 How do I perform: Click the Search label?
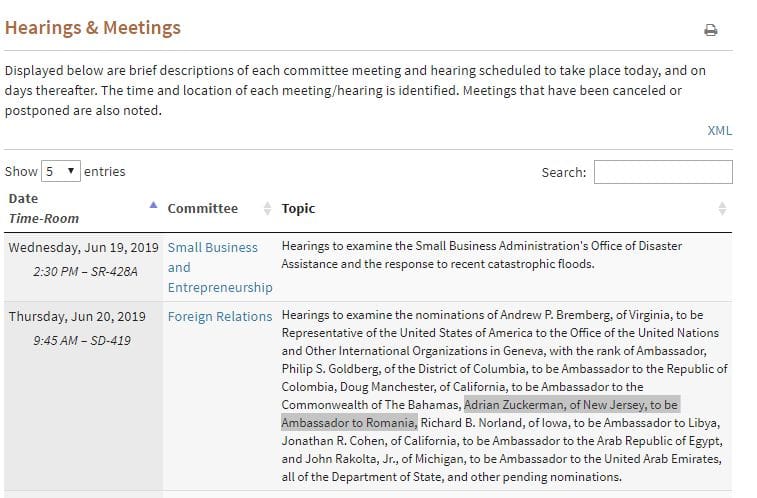click(563, 172)
